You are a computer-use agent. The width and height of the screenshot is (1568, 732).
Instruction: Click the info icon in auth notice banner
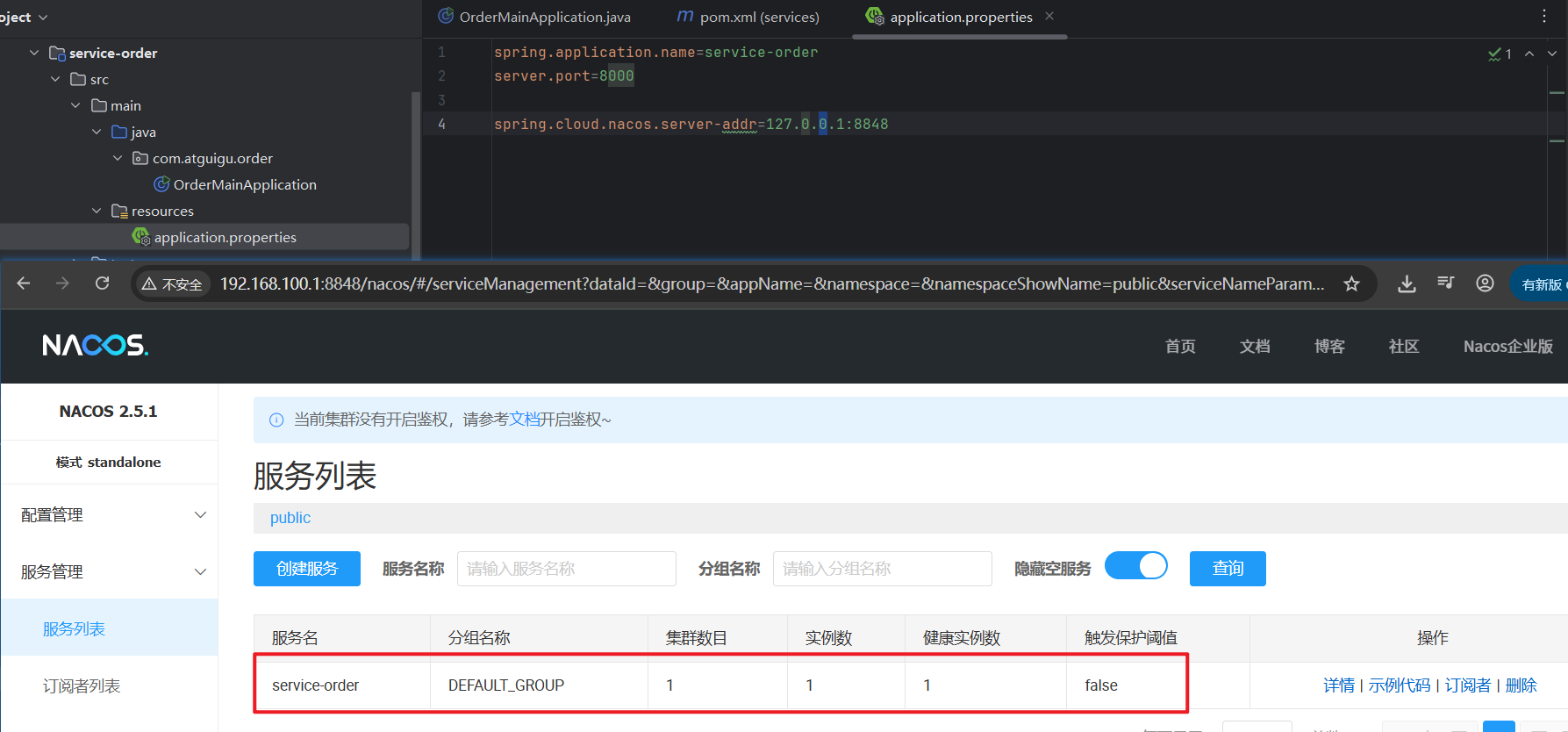(x=276, y=420)
